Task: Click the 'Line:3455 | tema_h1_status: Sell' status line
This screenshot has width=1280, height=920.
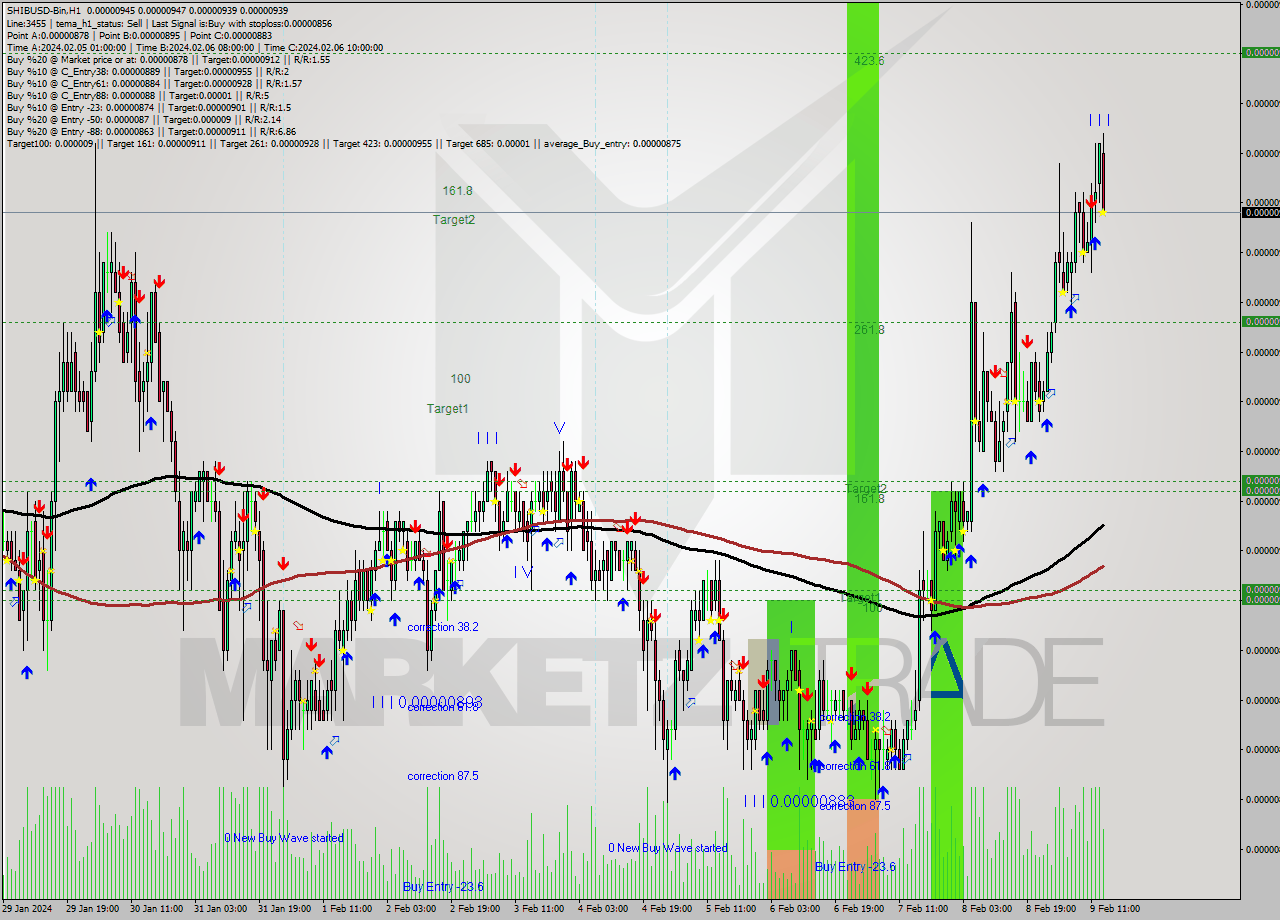Action: pyautogui.click(x=169, y=23)
